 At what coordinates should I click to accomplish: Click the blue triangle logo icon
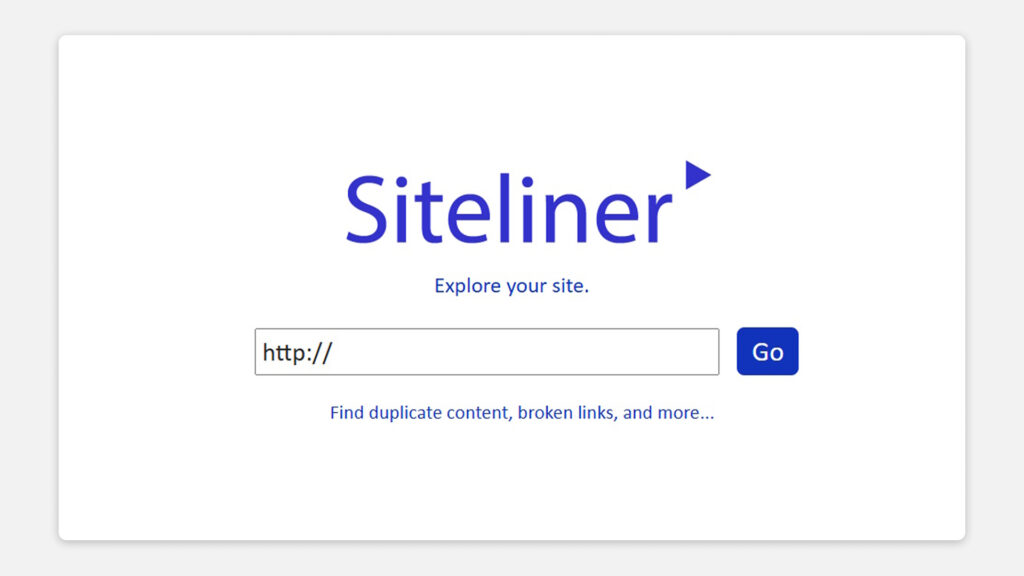[696, 175]
